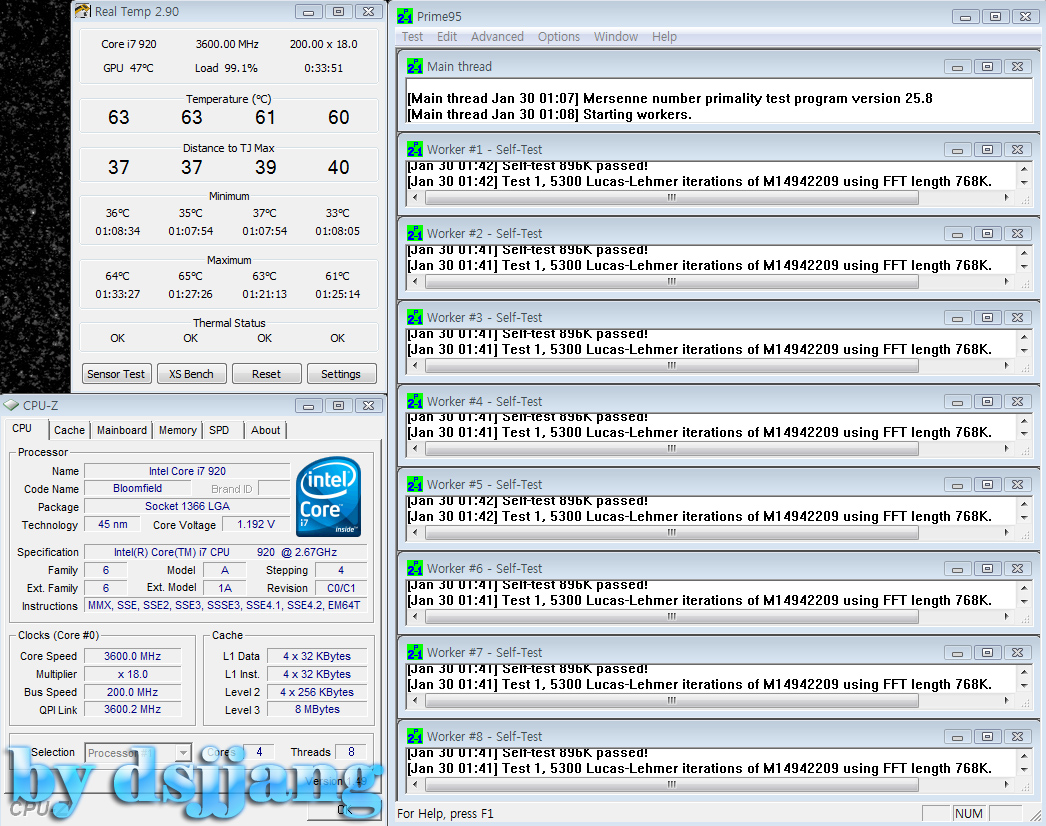This screenshot has height=826, width=1046.
Task: Click the Worker #8 Self-Test icon
Action: pos(415,736)
